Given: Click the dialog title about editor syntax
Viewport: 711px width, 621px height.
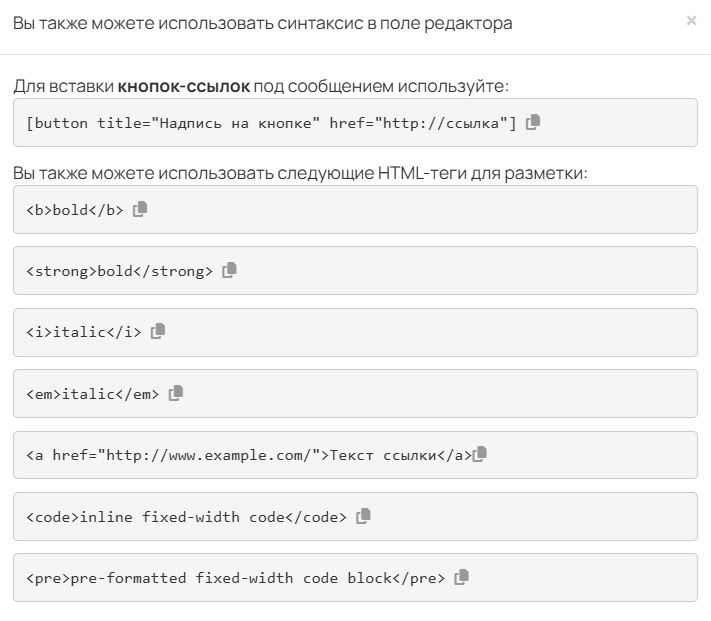Looking at the screenshot, I should tap(262, 23).
